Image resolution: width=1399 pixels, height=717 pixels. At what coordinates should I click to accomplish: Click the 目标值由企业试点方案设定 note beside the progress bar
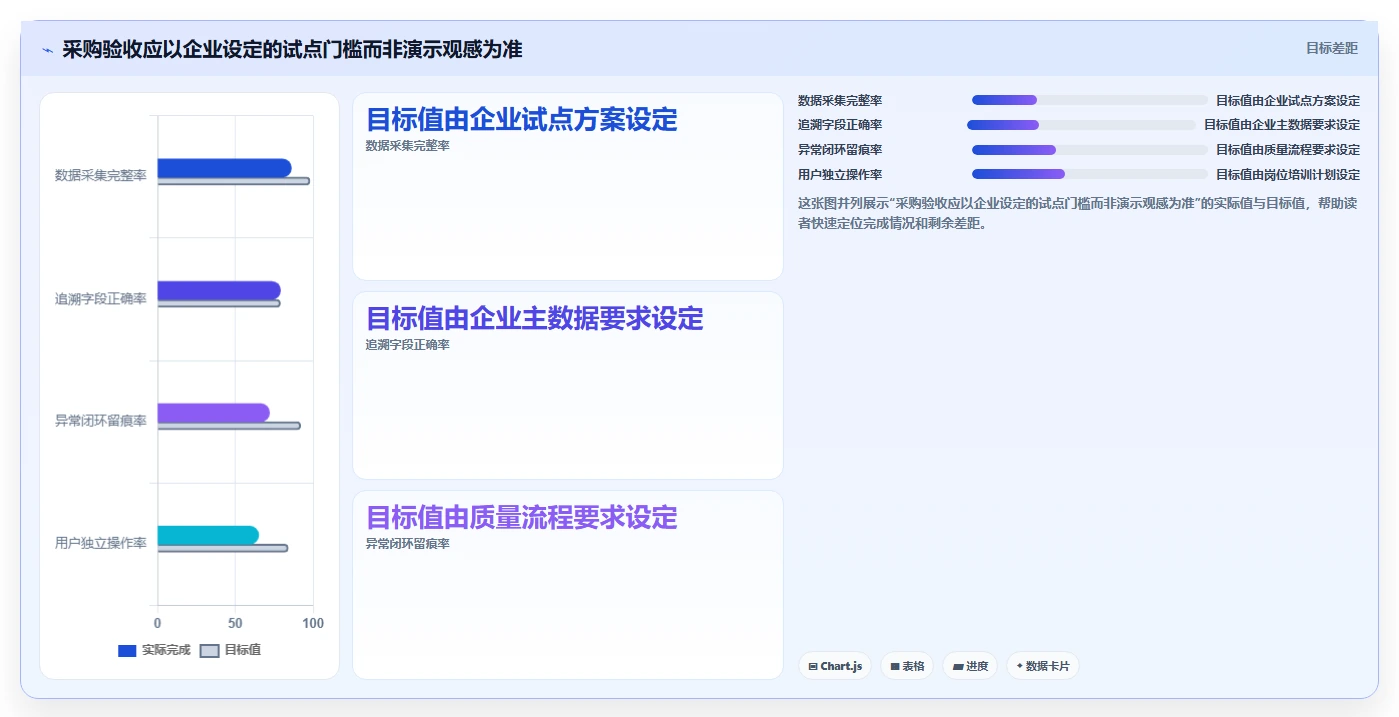pyautogui.click(x=1288, y=100)
